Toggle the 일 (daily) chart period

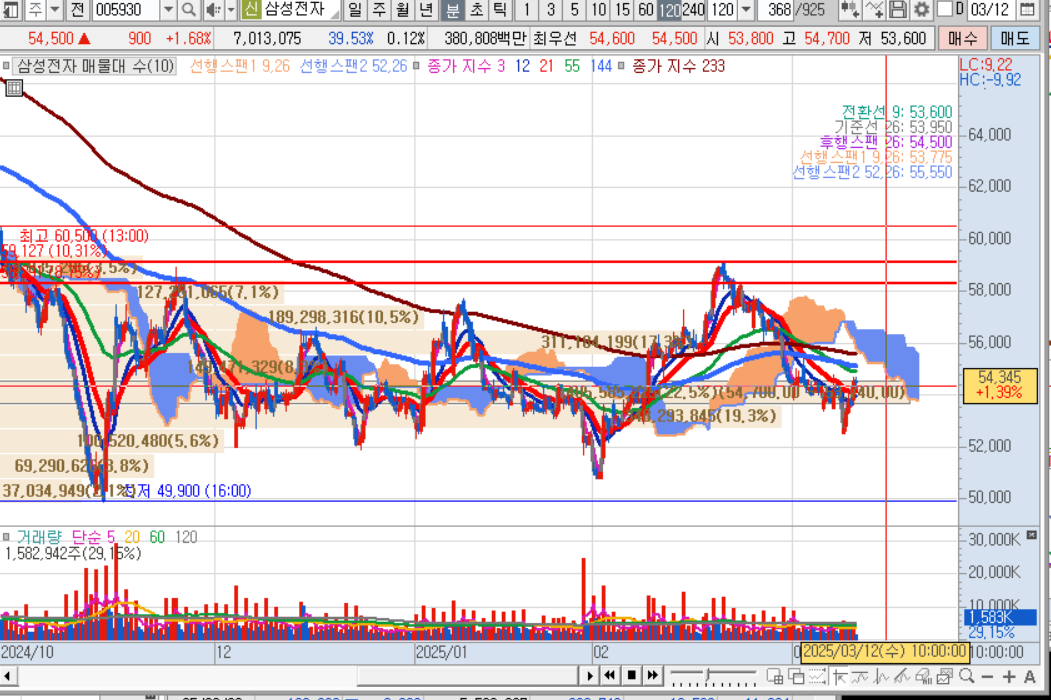click(355, 10)
